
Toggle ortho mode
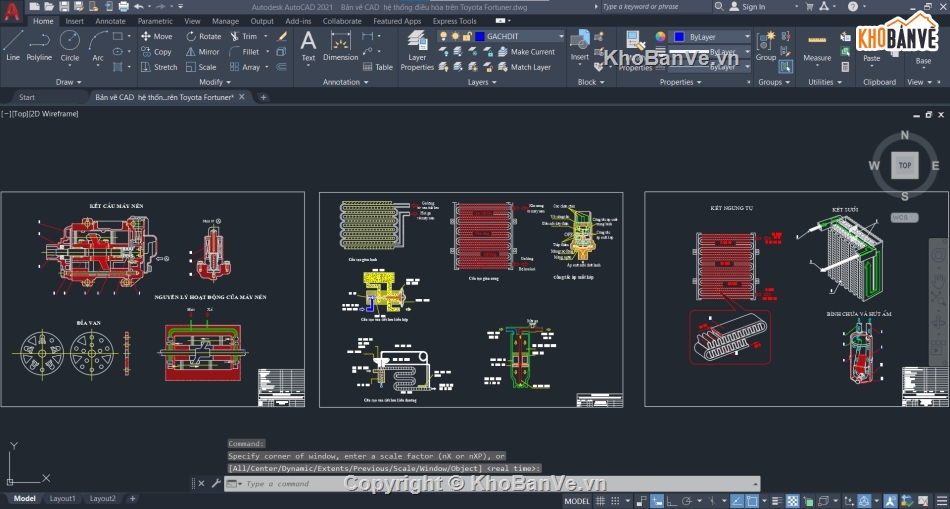pyautogui.click(x=672, y=501)
